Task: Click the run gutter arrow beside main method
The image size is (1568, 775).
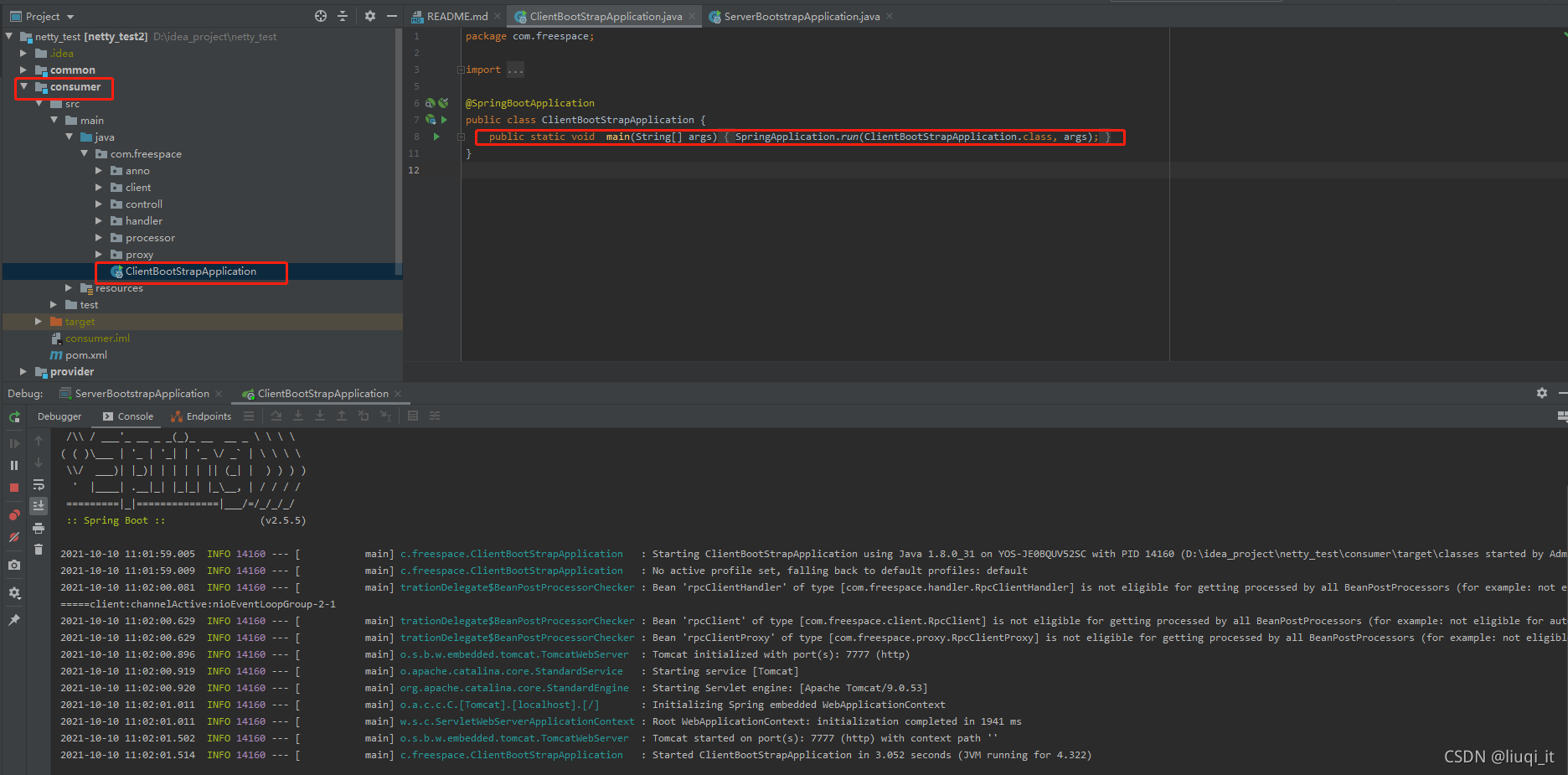Action: pyautogui.click(x=436, y=137)
